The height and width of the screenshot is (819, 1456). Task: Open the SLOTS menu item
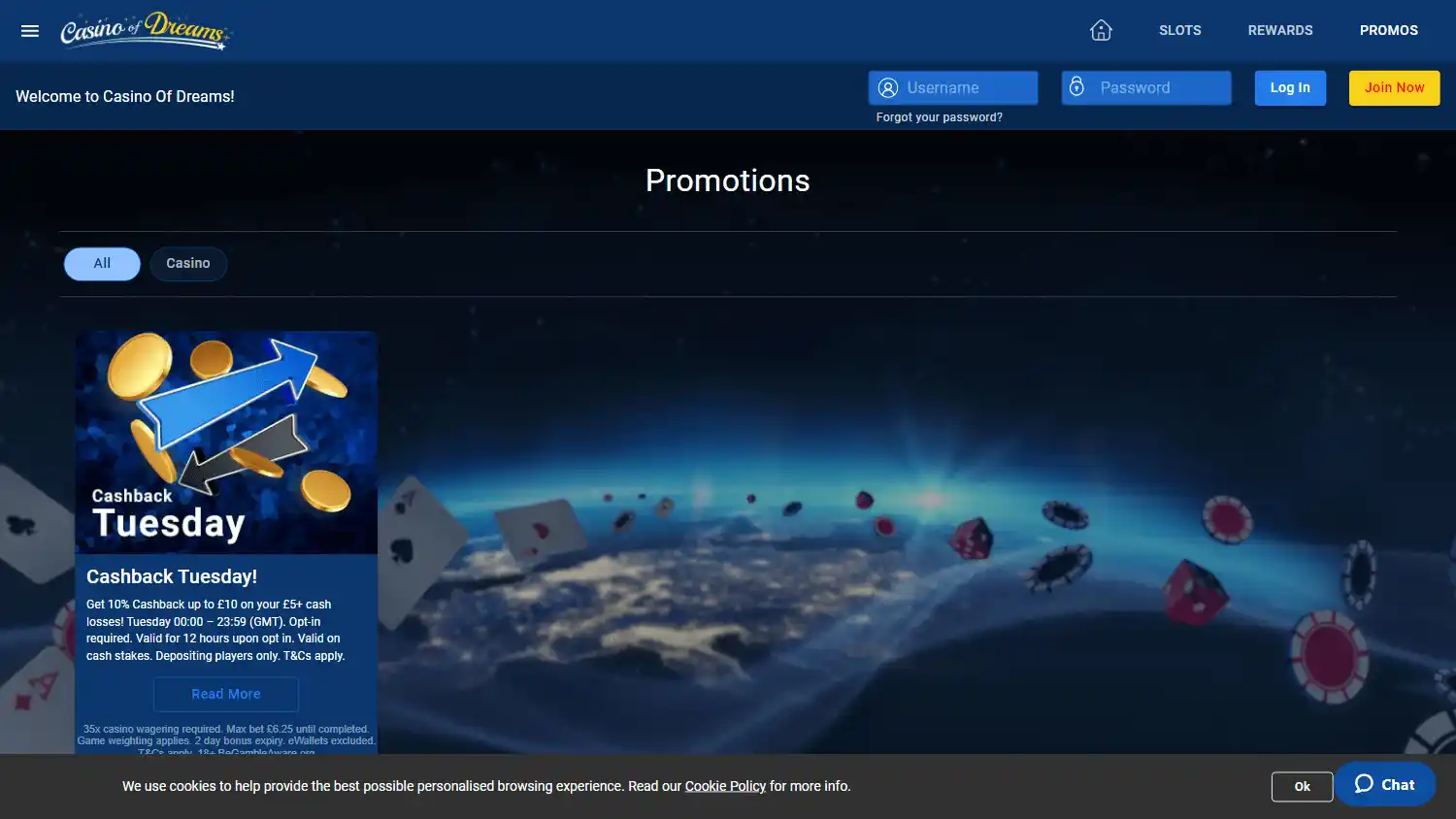tap(1180, 30)
